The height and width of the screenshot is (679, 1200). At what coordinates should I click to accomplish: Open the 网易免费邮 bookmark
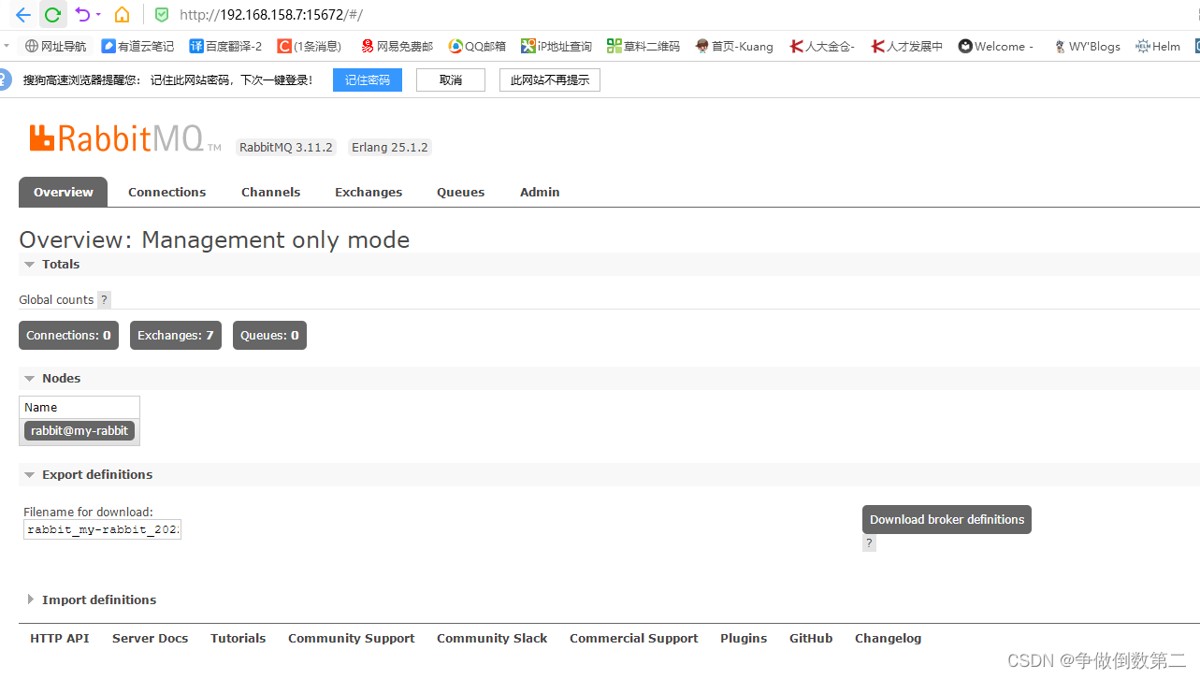coord(397,46)
